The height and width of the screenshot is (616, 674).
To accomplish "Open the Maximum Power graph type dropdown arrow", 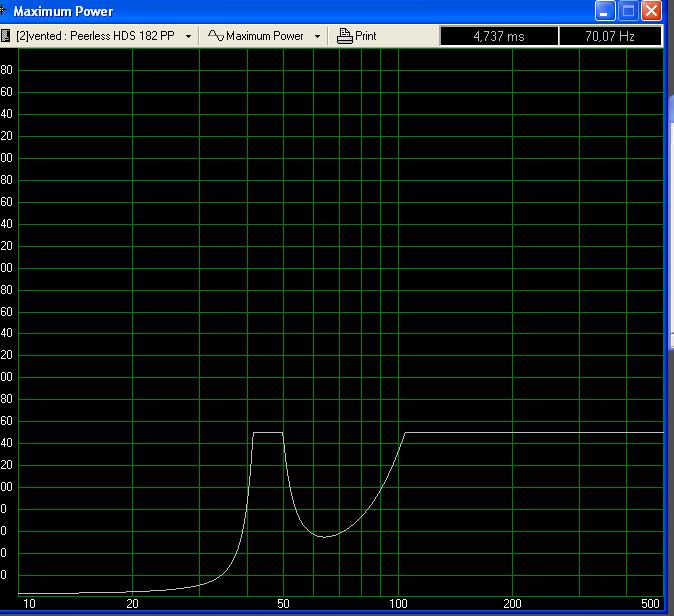I will point(317,36).
